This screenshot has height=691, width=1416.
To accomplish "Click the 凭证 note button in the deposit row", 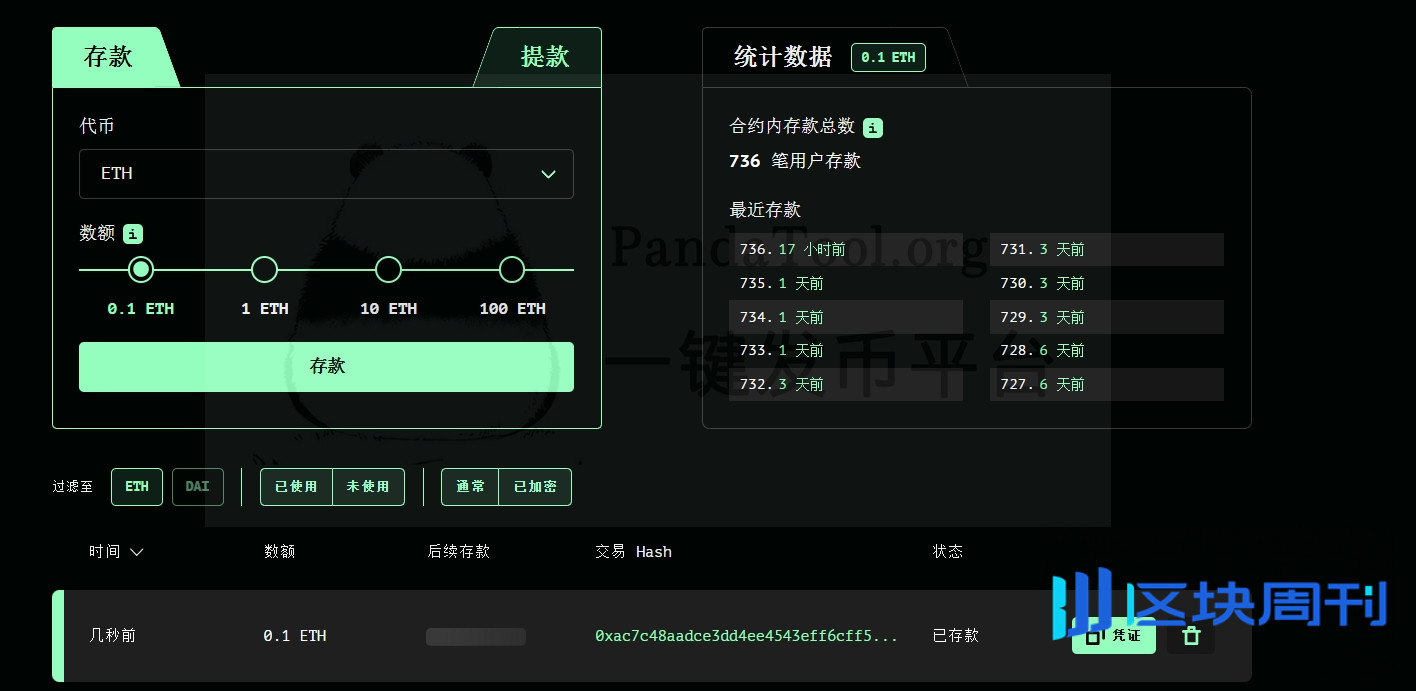I will tap(1113, 636).
